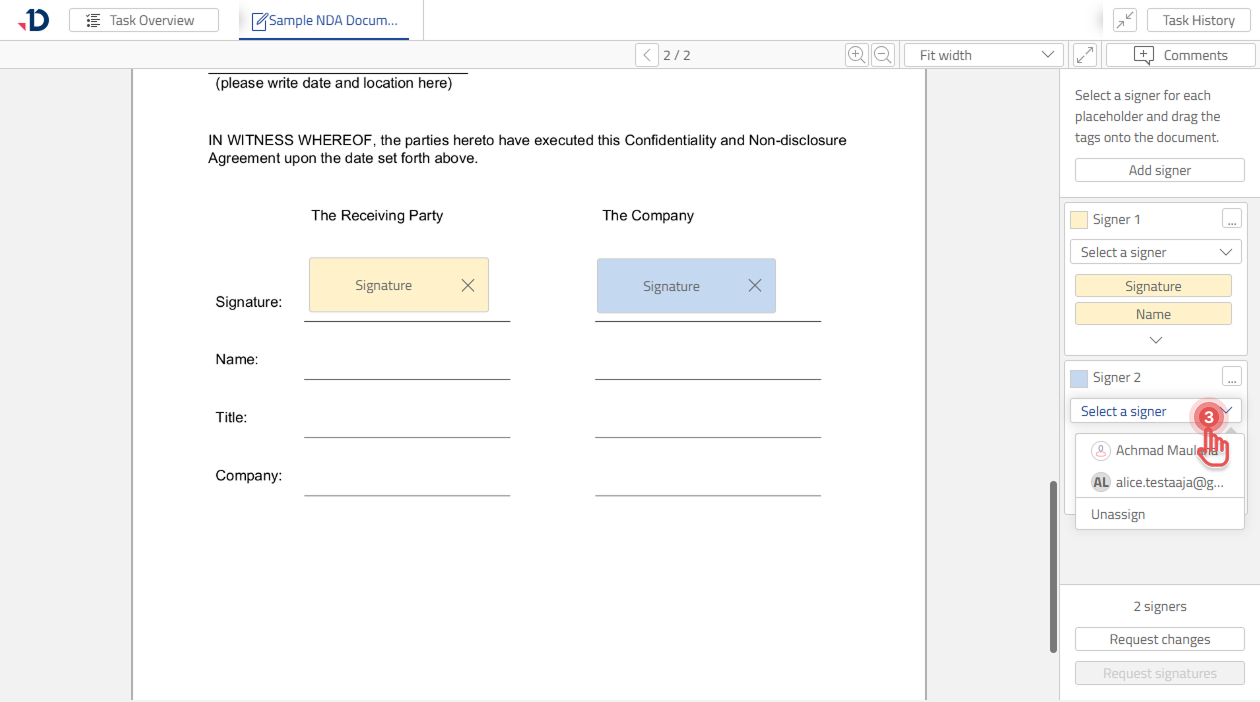1260x702 pixels.
Task: Switch to Task Overview tab
Action: 145,20
